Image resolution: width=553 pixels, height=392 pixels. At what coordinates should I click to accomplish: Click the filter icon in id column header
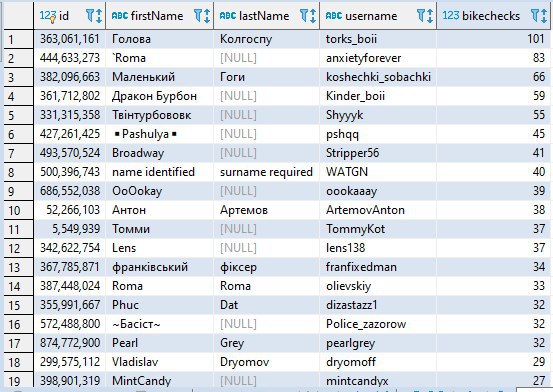(x=90, y=16)
